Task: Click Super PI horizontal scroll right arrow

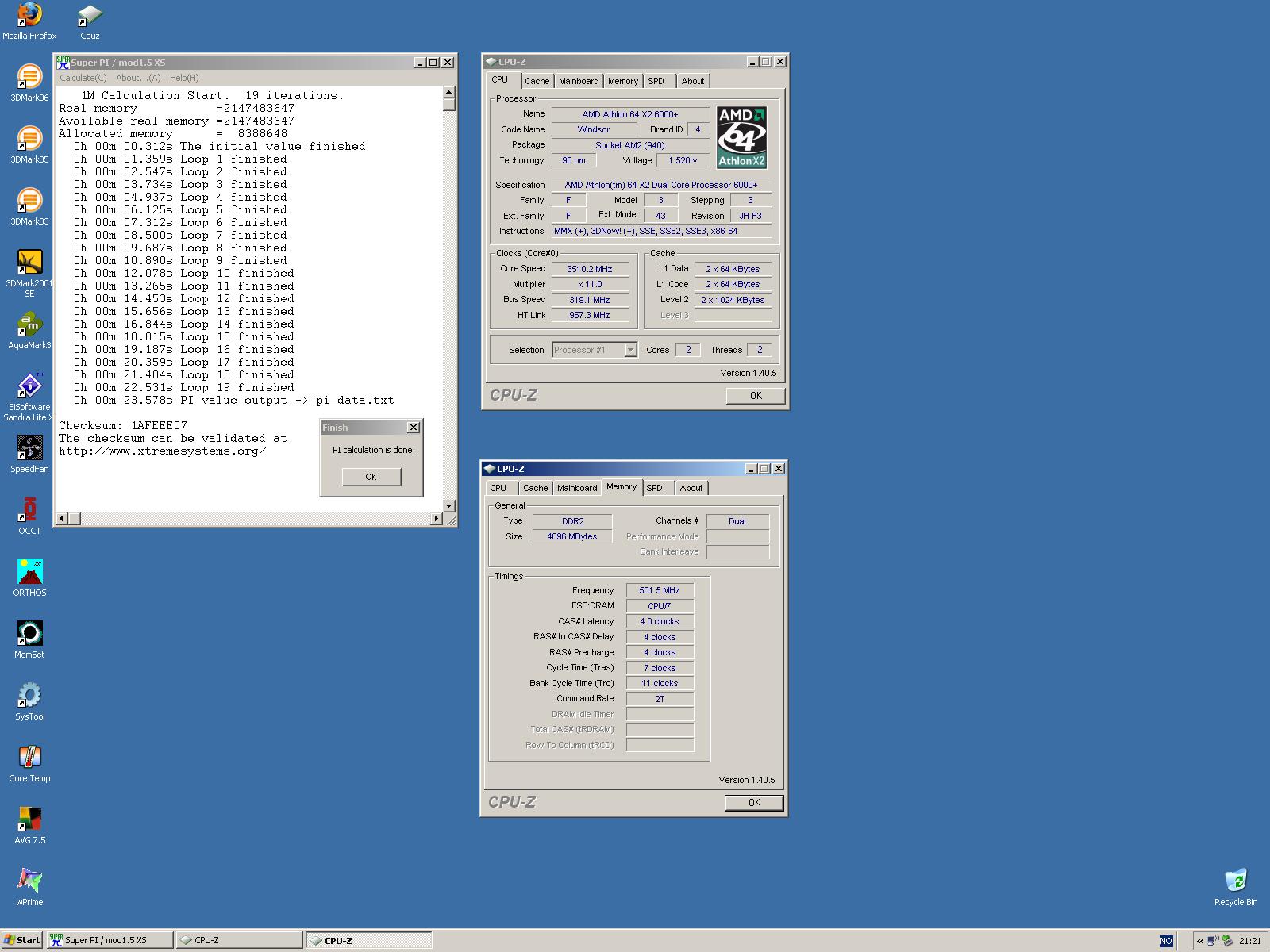Action: 436,519
